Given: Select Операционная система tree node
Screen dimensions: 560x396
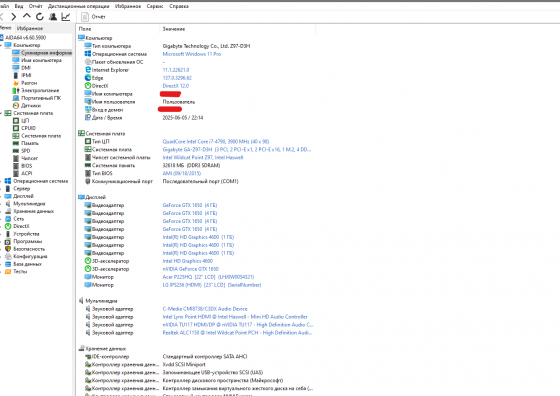Looking at the screenshot, I should (40, 181).
